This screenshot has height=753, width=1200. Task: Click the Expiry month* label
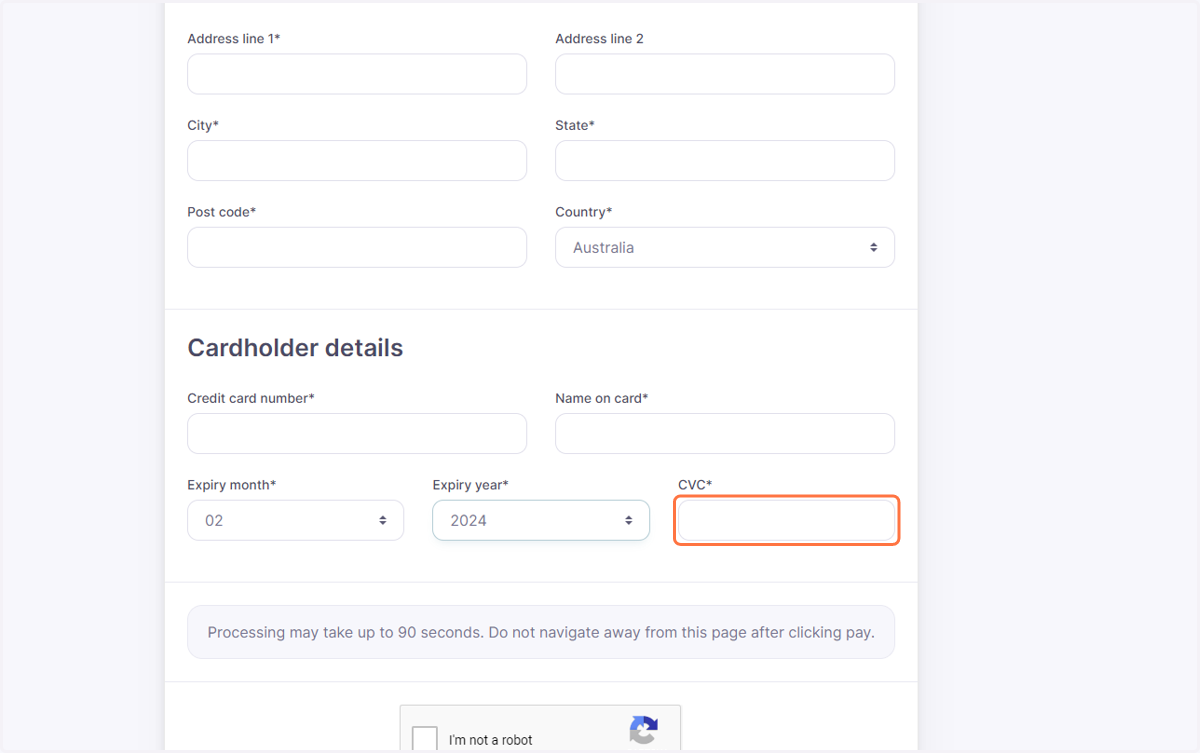(x=232, y=485)
